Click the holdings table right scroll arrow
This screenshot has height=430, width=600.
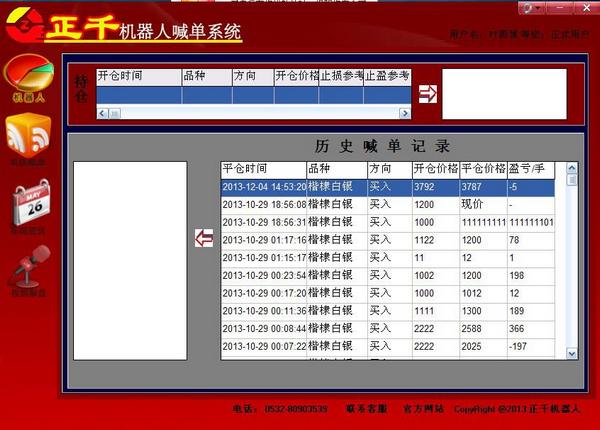[405, 113]
